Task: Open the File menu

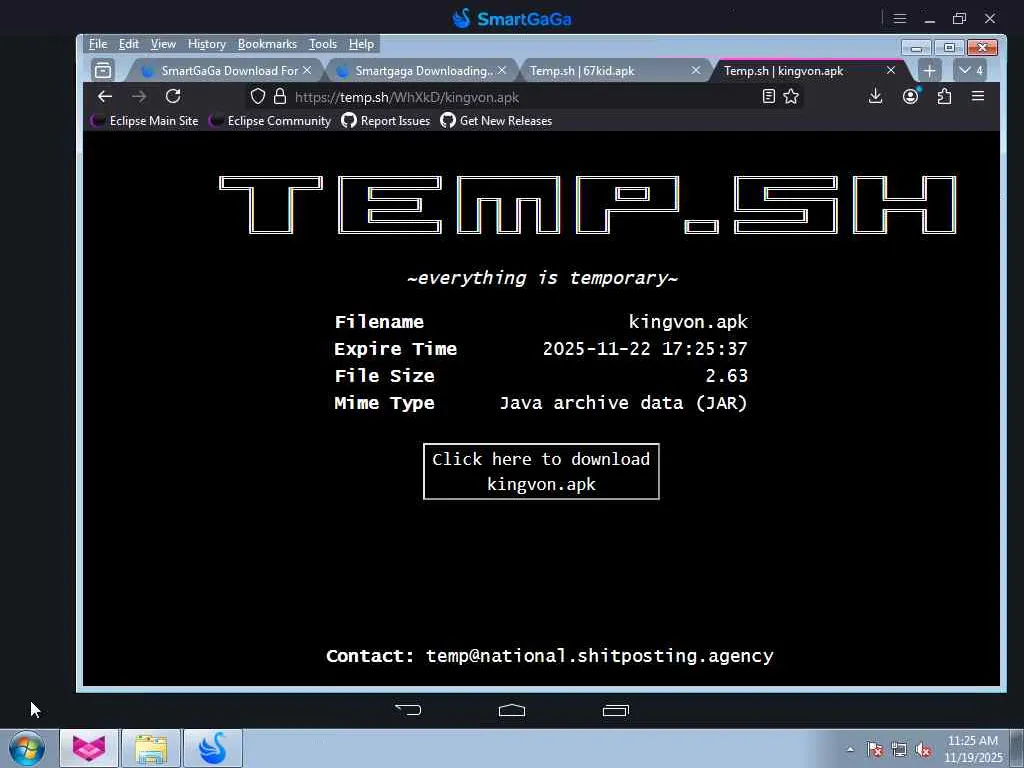Action: click(98, 44)
